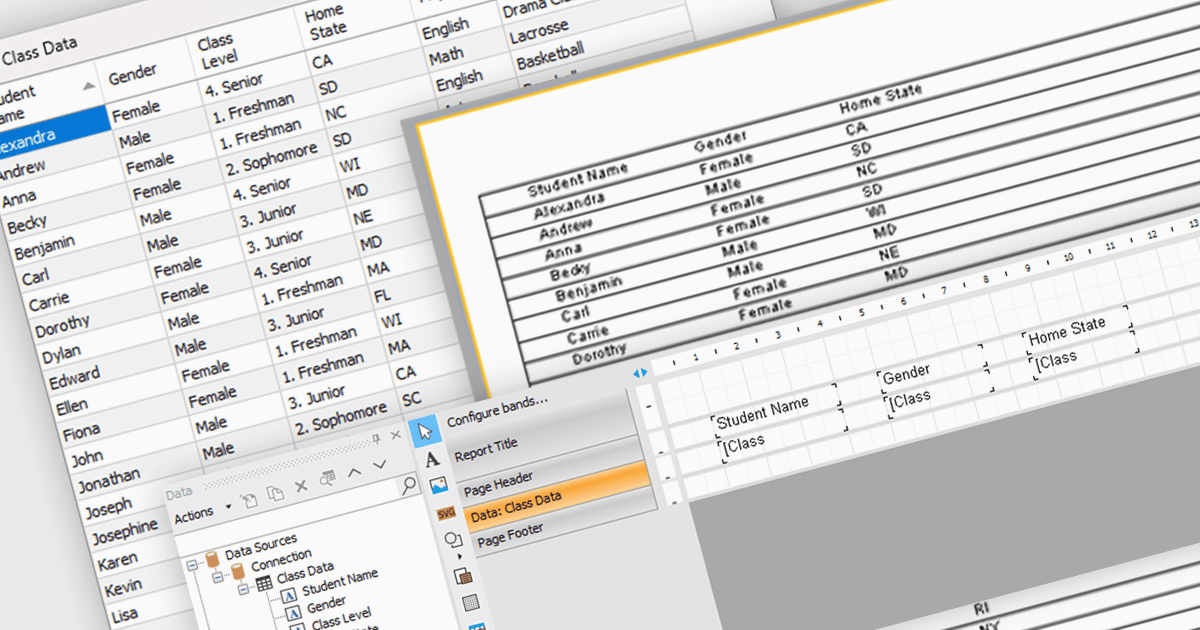
Task: Select the pointer arrow tool
Action: click(426, 432)
